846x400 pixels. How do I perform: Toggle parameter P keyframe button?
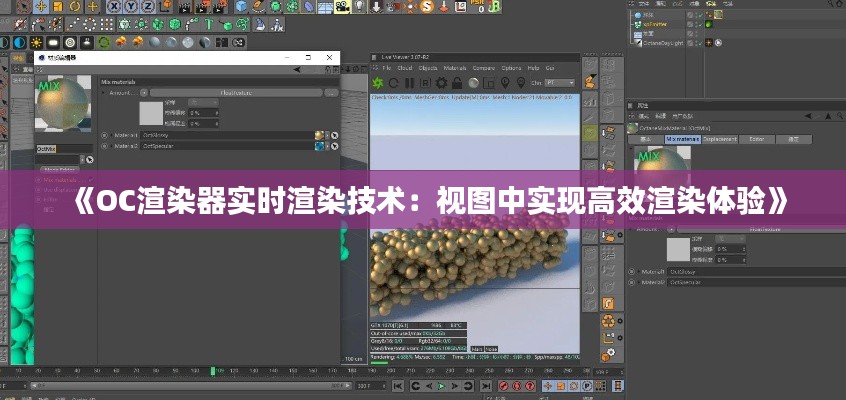587,386
